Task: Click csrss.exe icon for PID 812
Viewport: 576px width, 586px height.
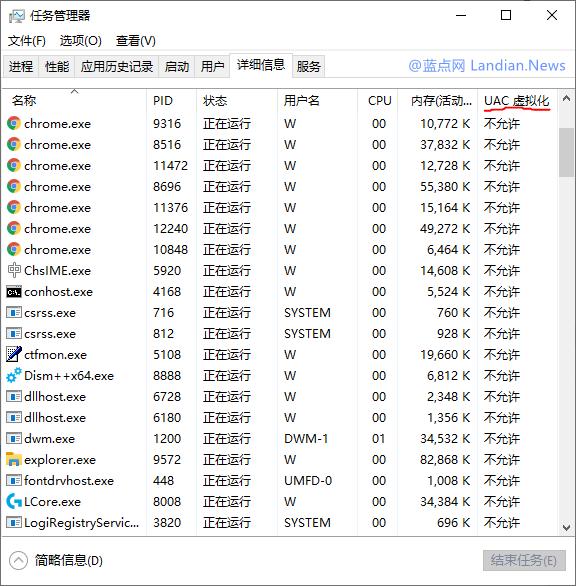Action: click(14, 333)
